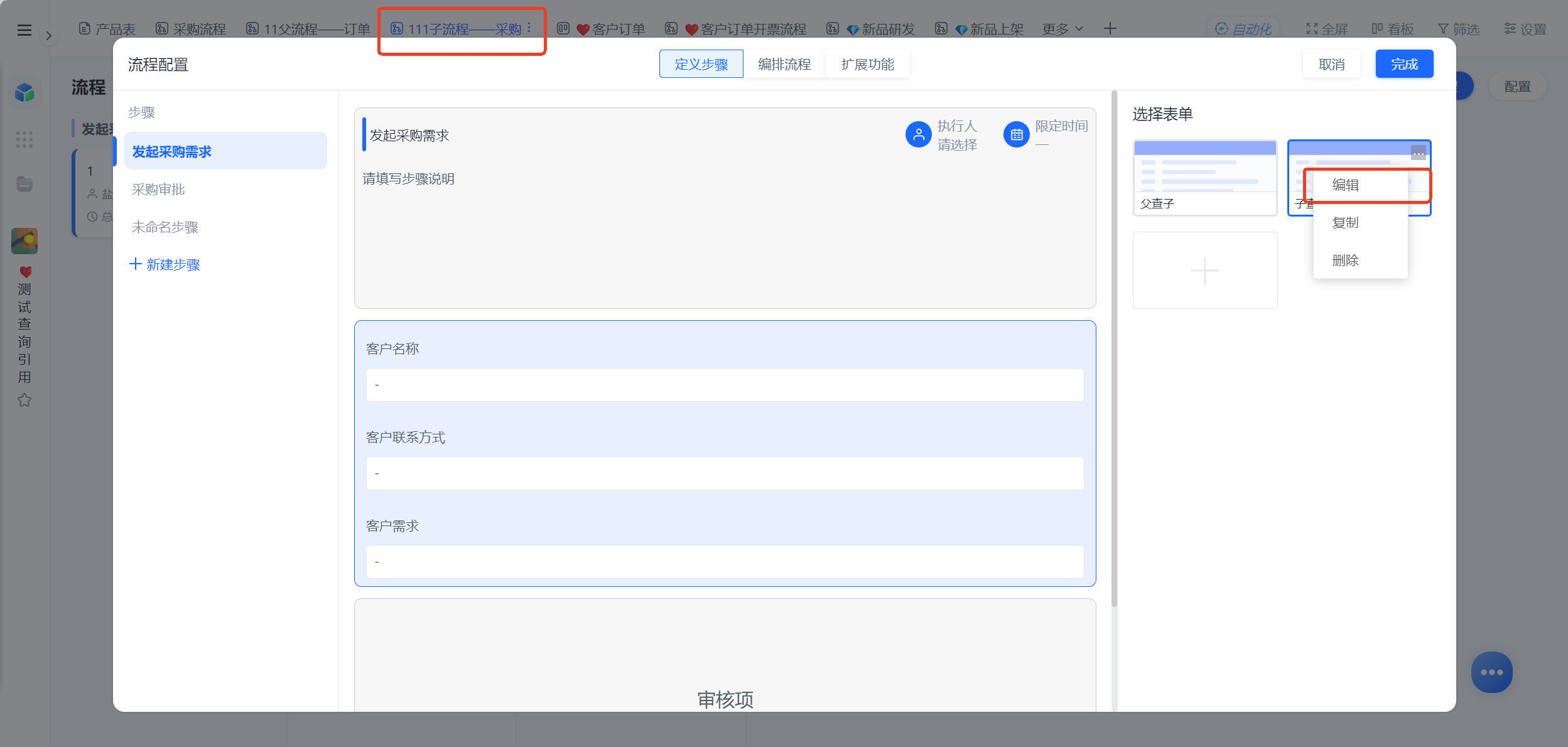Click the modal vertical scrollbar
Image resolution: width=1568 pixels, height=747 pixels.
point(1115,349)
